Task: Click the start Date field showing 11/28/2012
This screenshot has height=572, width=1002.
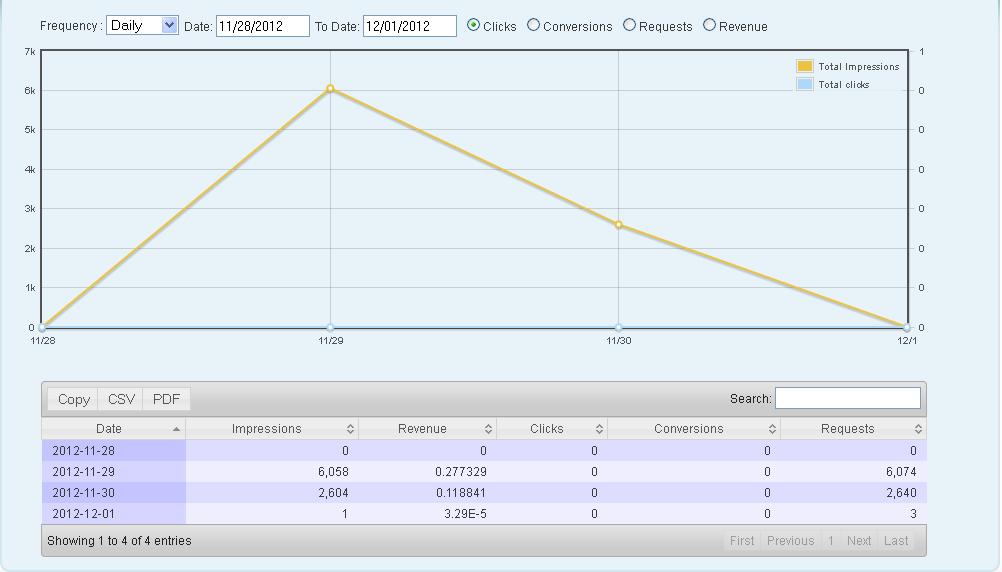Action: (x=262, y=26)
